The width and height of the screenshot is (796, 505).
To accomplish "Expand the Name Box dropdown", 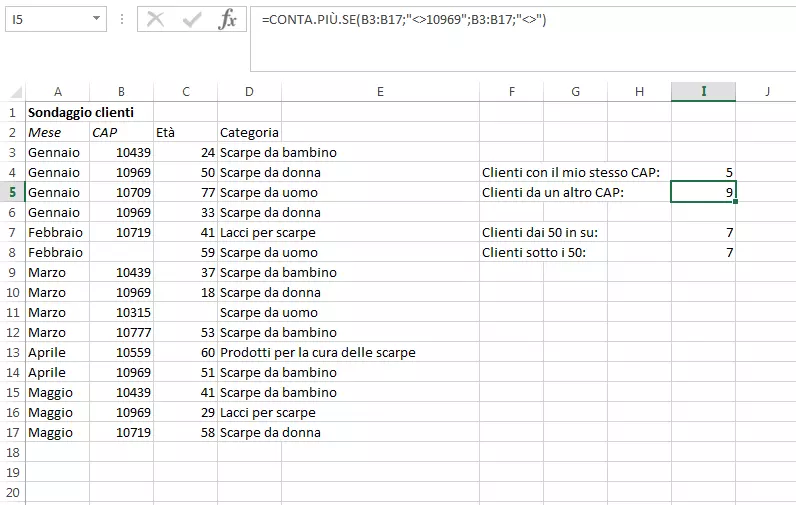I will [x=96, y=19].
